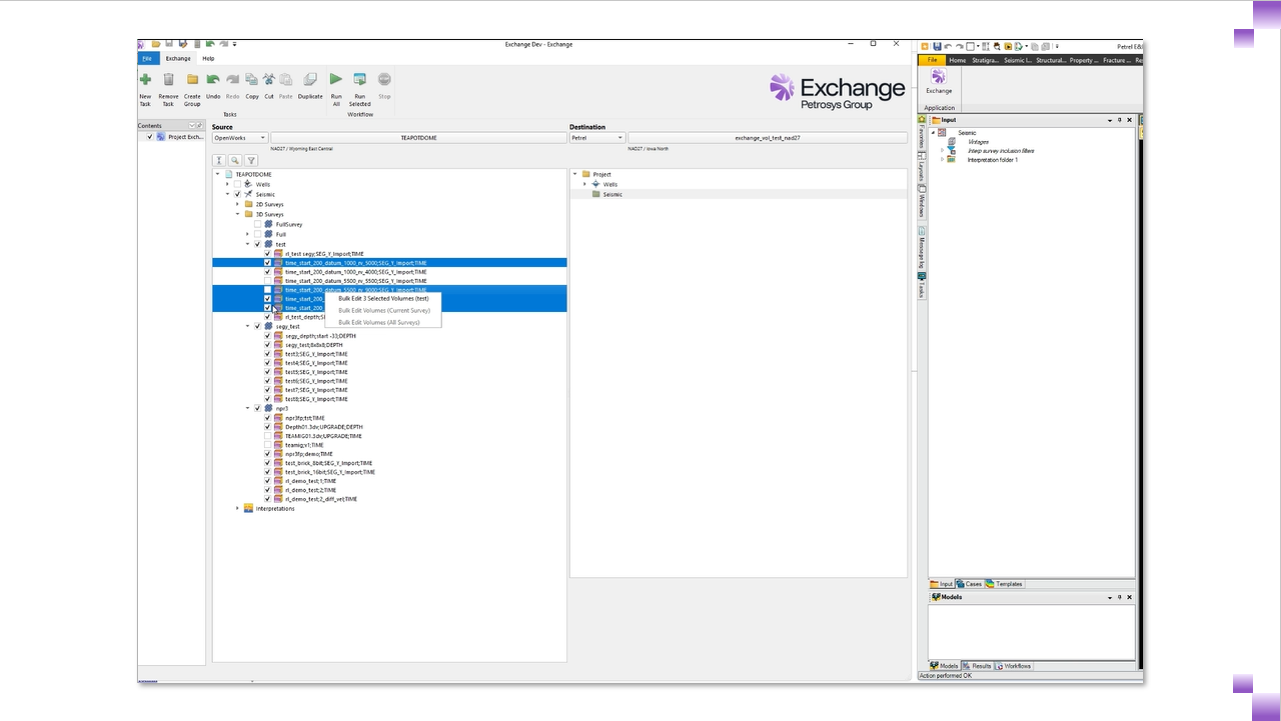1281x721 pixels.
Task: Click the search magnifier above the source tree
Action: tap(234, 160)
